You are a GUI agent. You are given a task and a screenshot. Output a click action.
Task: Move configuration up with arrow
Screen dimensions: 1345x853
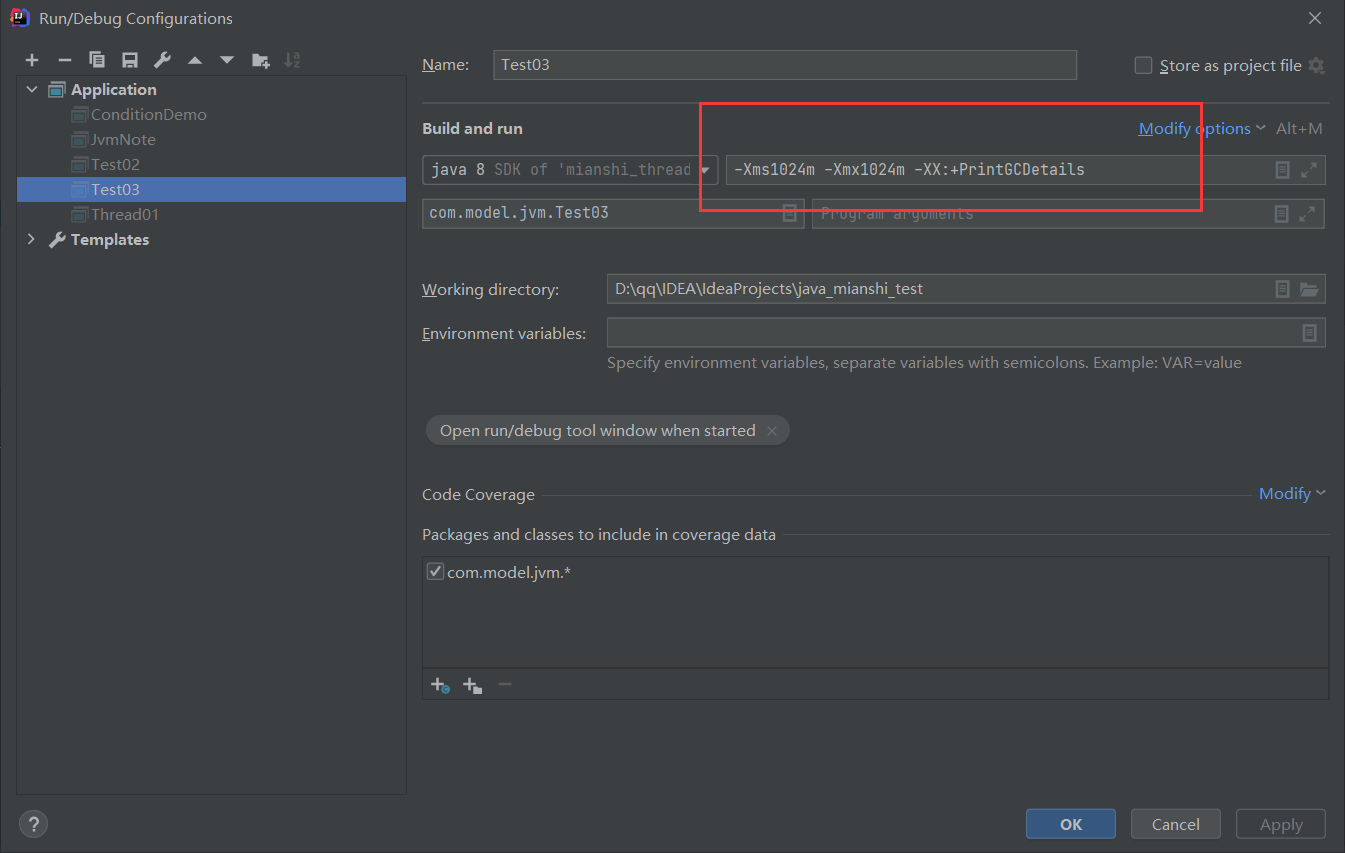194,60
